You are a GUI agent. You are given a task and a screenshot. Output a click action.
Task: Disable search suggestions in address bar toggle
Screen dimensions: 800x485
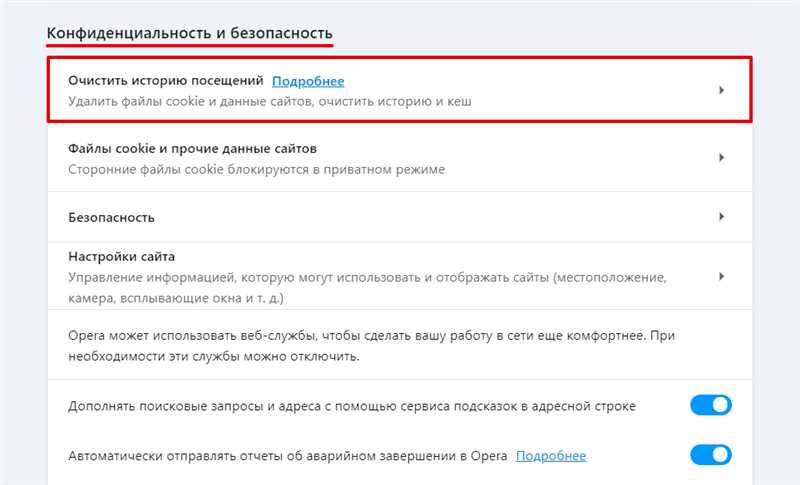pos(711,405)
